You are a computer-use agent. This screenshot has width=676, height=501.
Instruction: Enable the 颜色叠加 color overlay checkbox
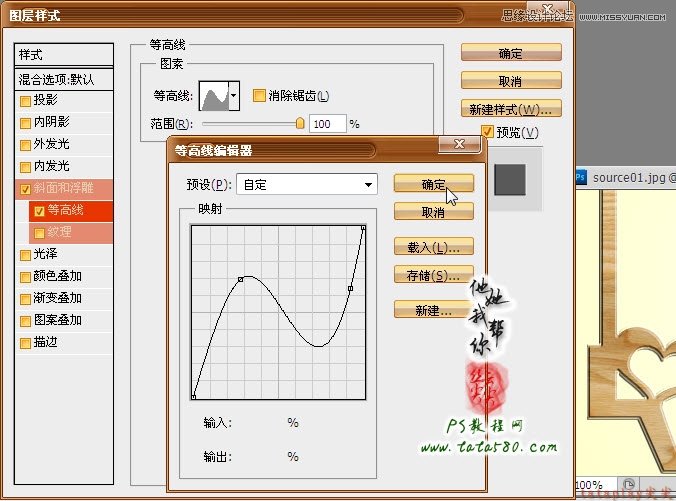point(25,277)
